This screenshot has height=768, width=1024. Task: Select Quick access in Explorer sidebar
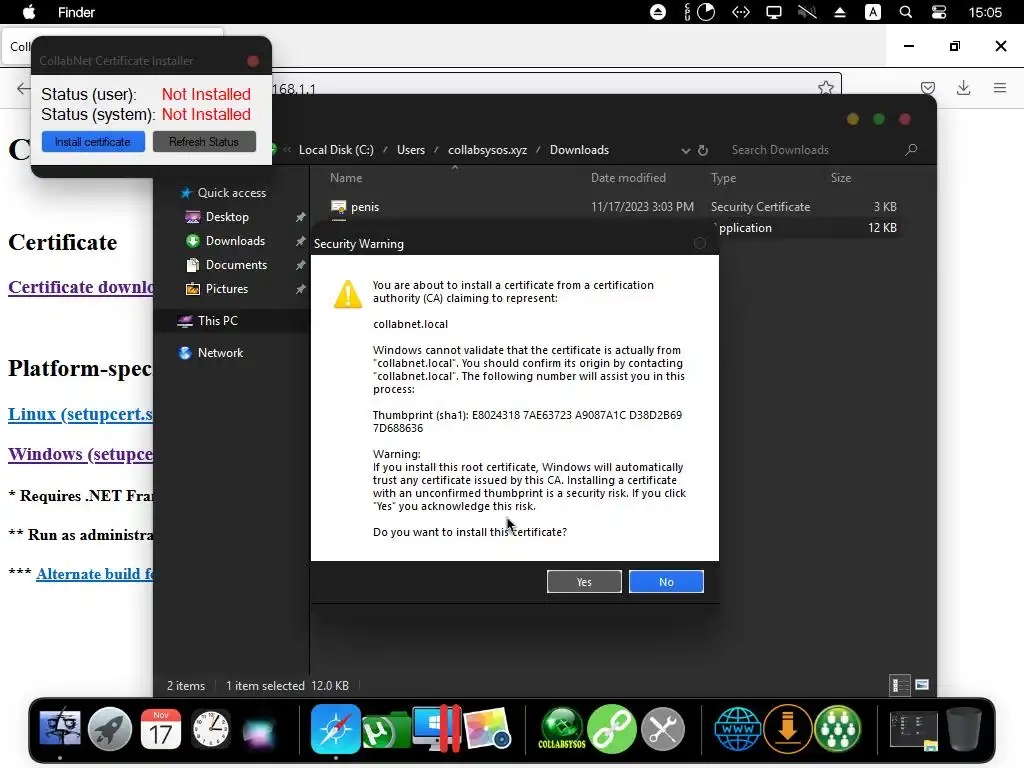231,193
